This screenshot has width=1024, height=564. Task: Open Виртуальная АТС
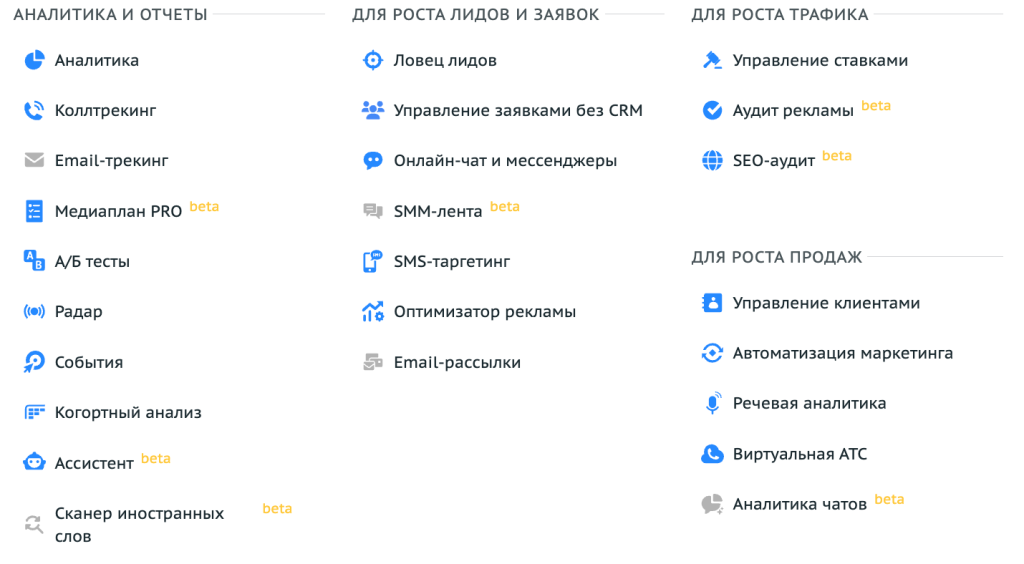(x=800, y=454)
